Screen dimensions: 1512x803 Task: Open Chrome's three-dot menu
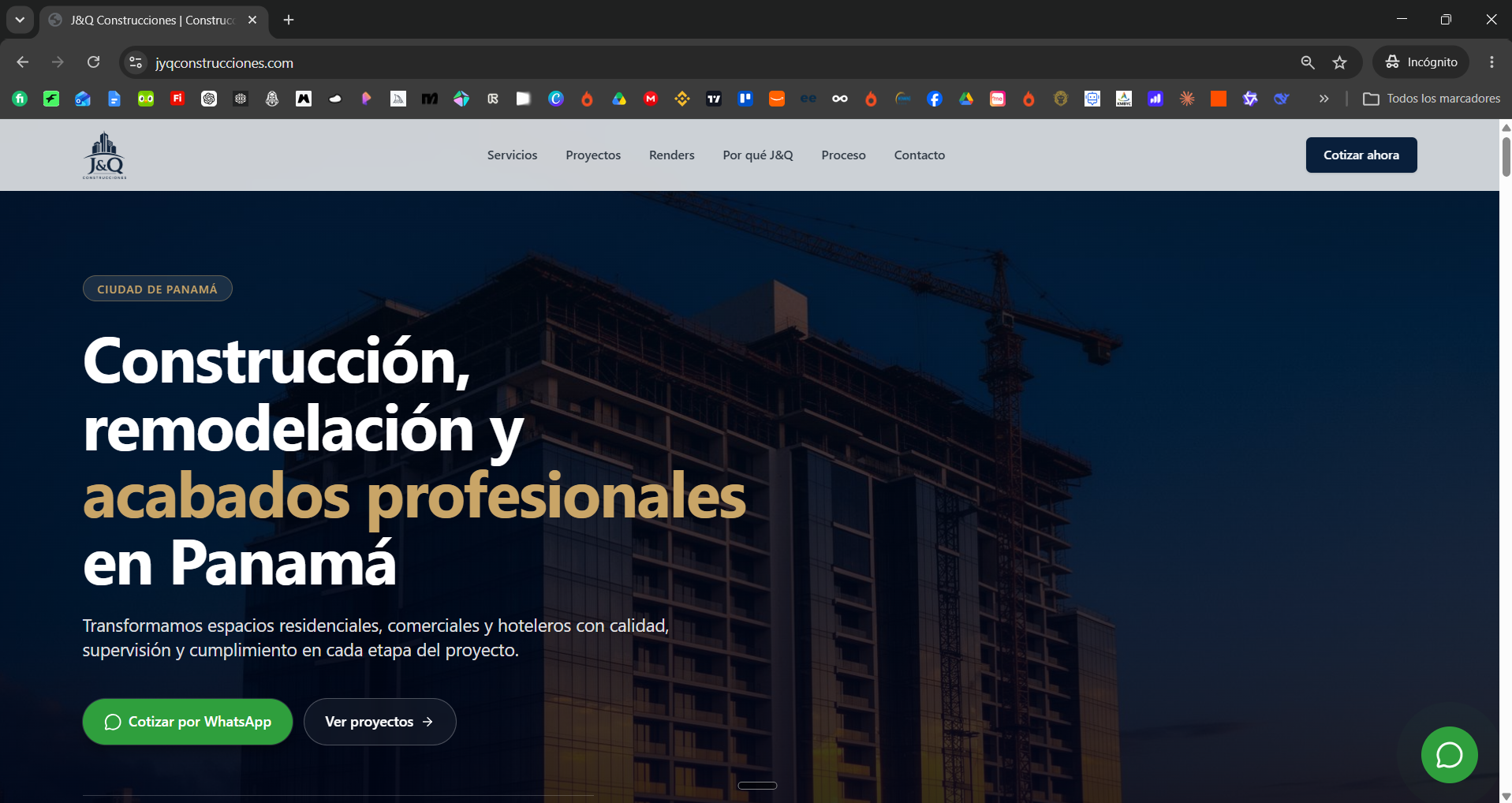[1491, 62]
